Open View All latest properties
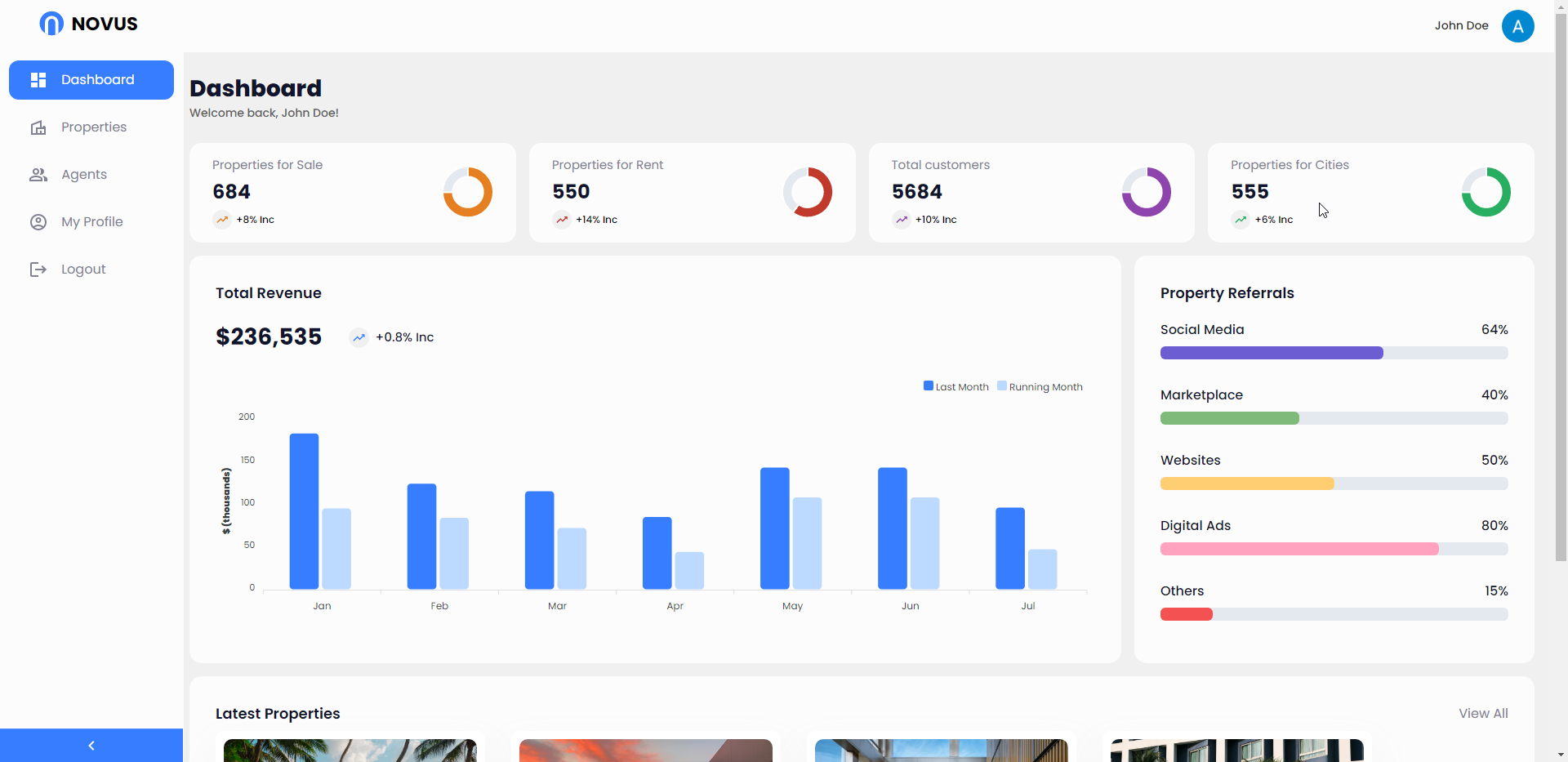The width and height of the screenshot is (1568, 762). tap(1483, 713)
